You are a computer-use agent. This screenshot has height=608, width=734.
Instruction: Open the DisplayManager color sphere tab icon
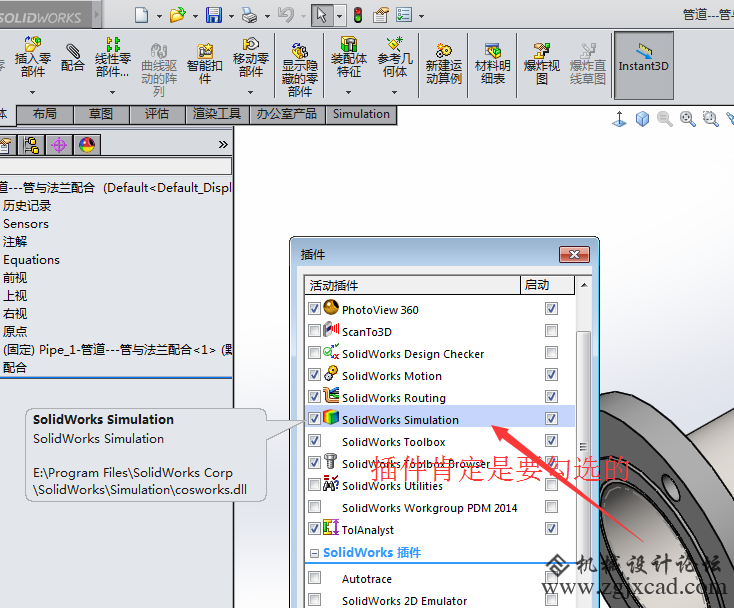click(87, 145)
